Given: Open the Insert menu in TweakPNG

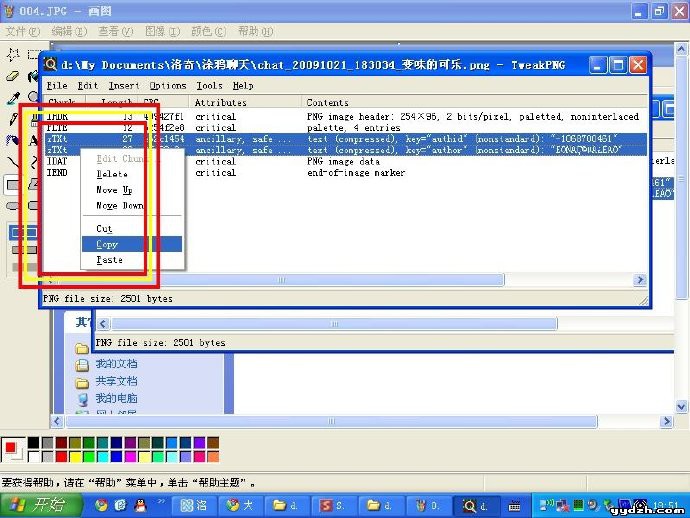Looking at the screenshot, I should [x=124, y=86].
